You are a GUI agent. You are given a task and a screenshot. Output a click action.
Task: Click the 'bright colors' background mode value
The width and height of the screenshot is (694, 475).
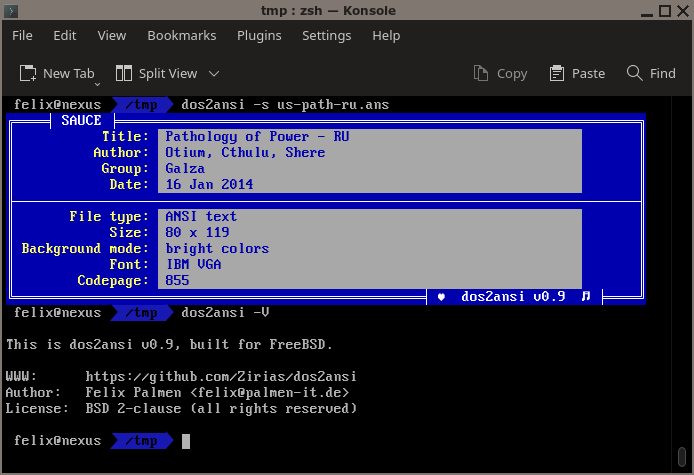217,248
